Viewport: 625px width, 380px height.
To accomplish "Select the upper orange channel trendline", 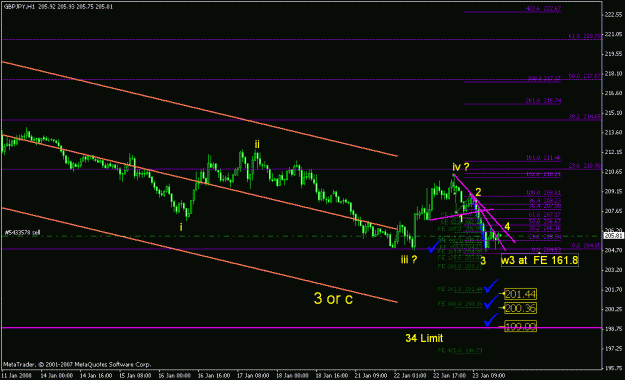I will [199, 109].
